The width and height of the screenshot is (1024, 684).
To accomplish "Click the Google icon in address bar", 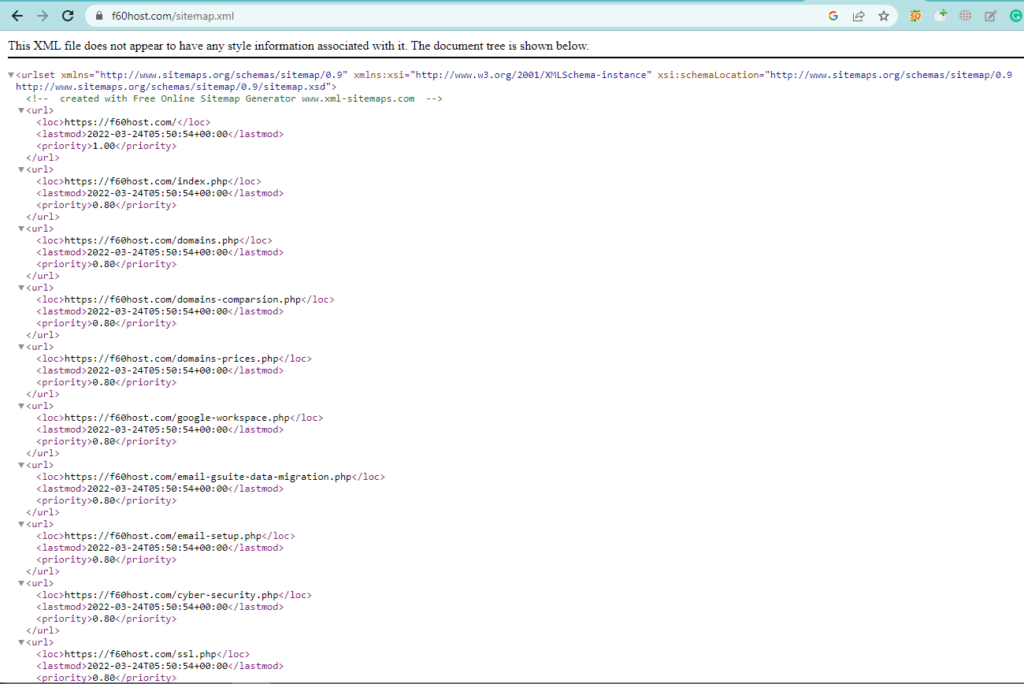I will [x=833, y=16].
